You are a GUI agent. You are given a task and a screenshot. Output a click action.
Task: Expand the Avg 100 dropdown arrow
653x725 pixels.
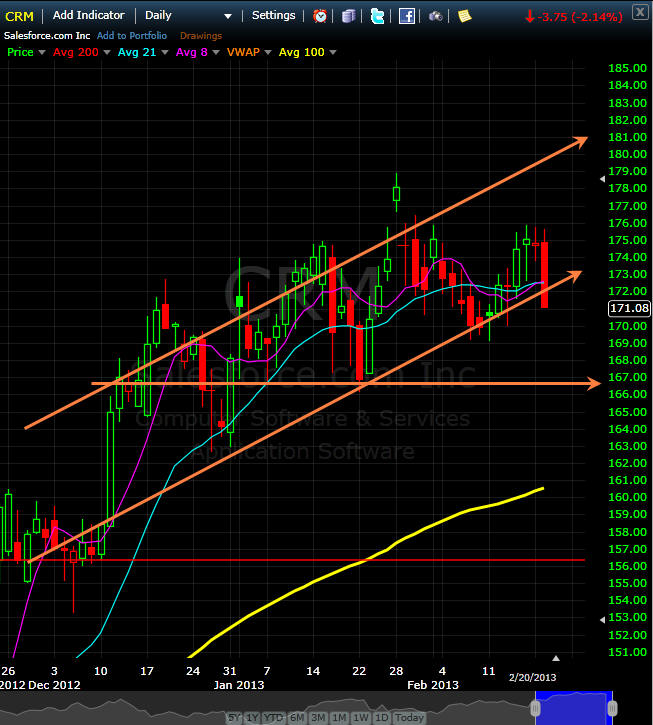click(x=333, y=53)
